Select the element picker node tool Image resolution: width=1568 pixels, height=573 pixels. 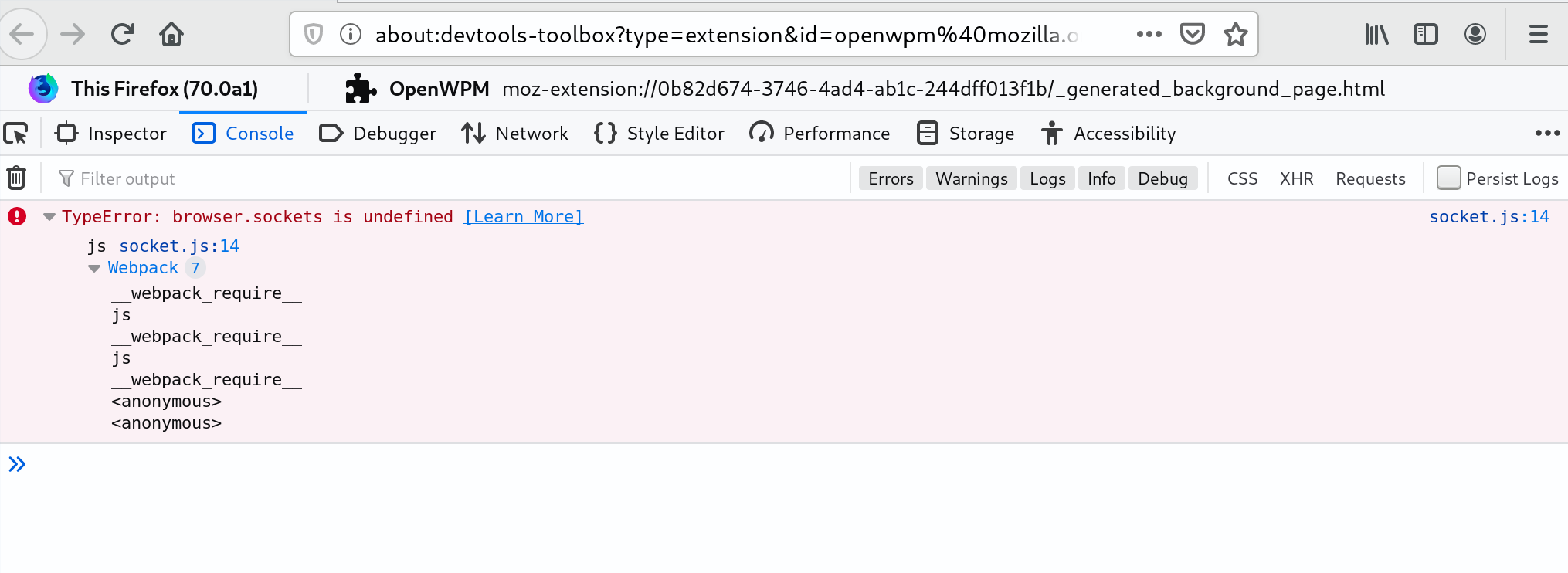(x=16, y=133)
